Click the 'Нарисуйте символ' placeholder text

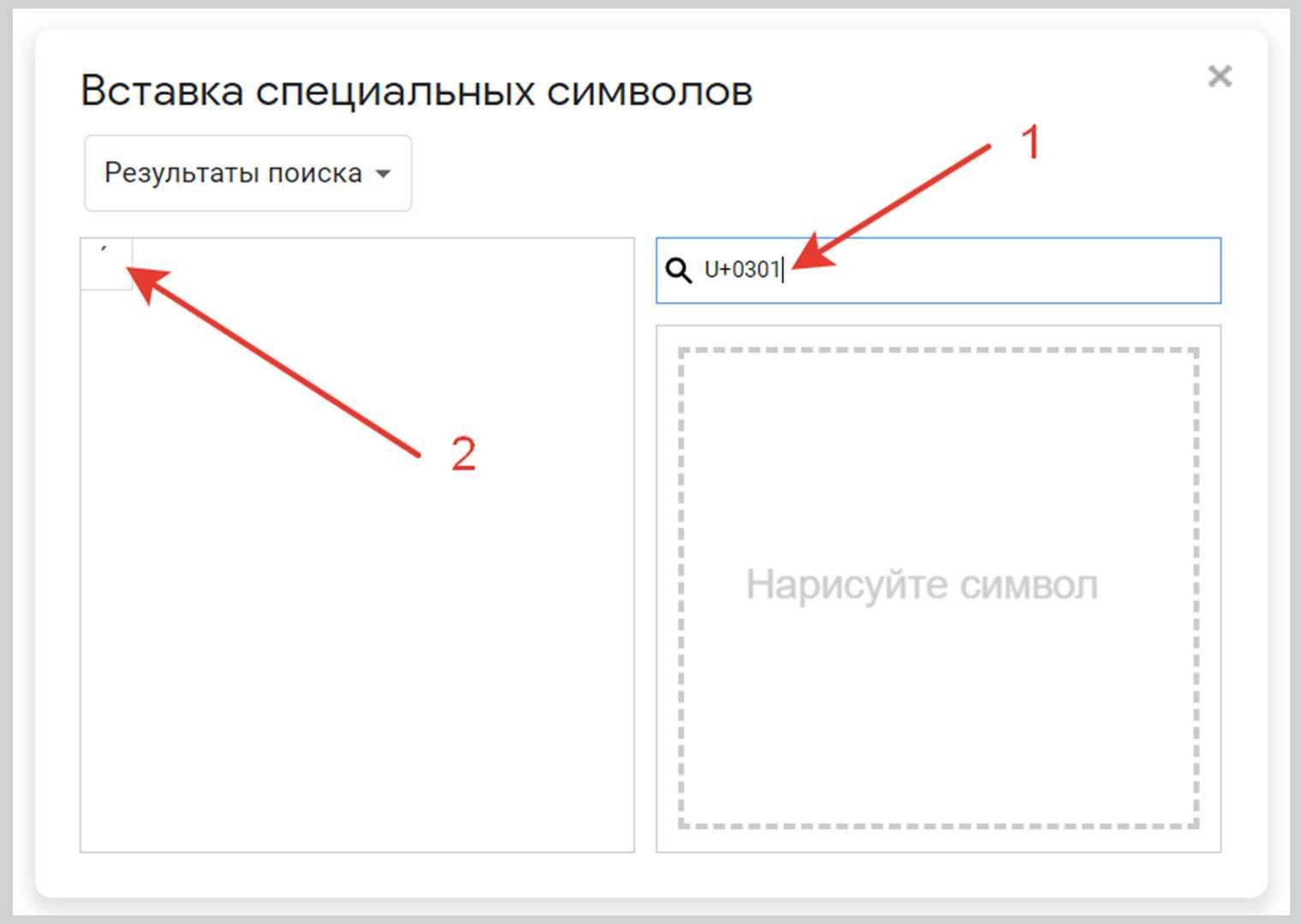point(921,586)
